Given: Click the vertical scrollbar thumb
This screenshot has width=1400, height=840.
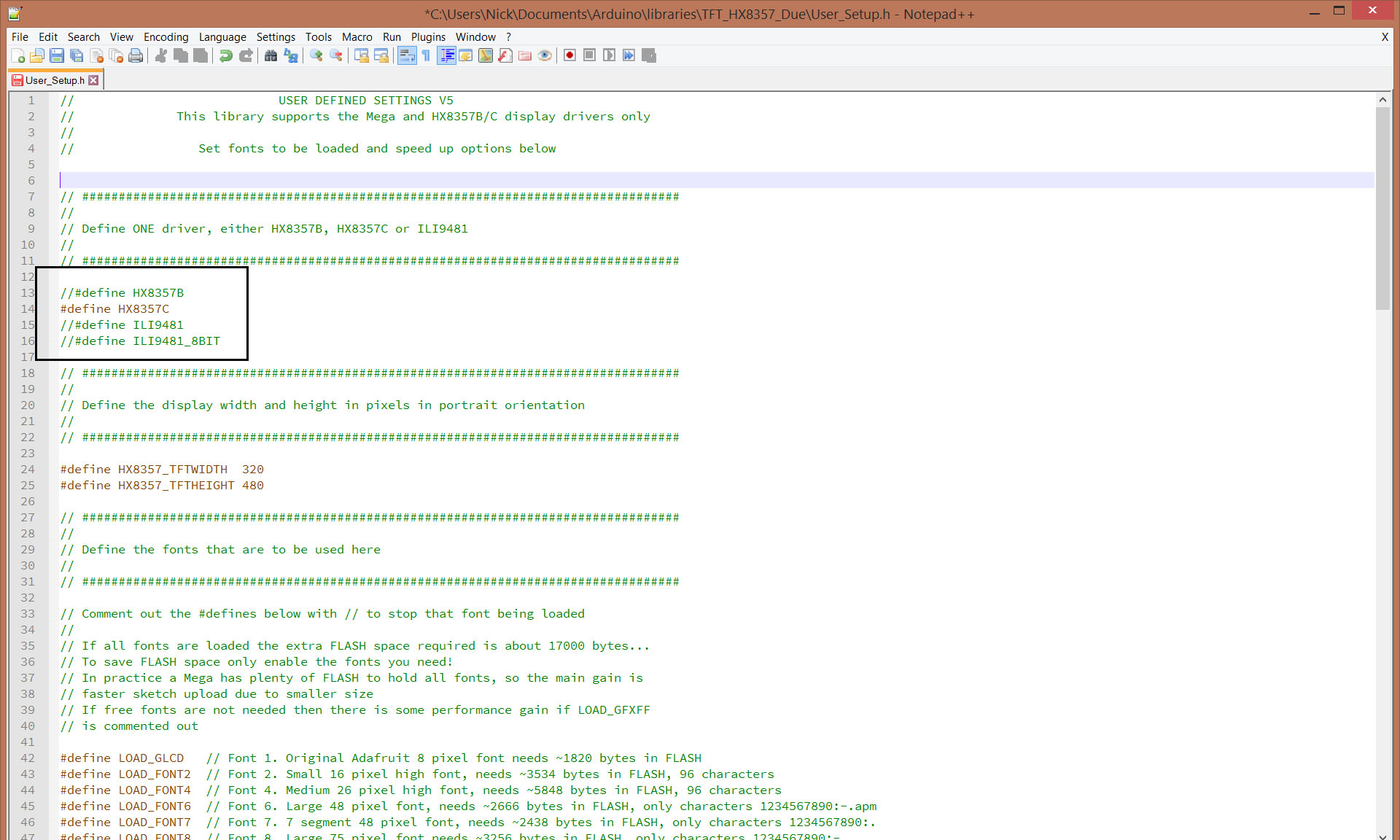Looking at the screenshot, I should [x=1382, y=208].
